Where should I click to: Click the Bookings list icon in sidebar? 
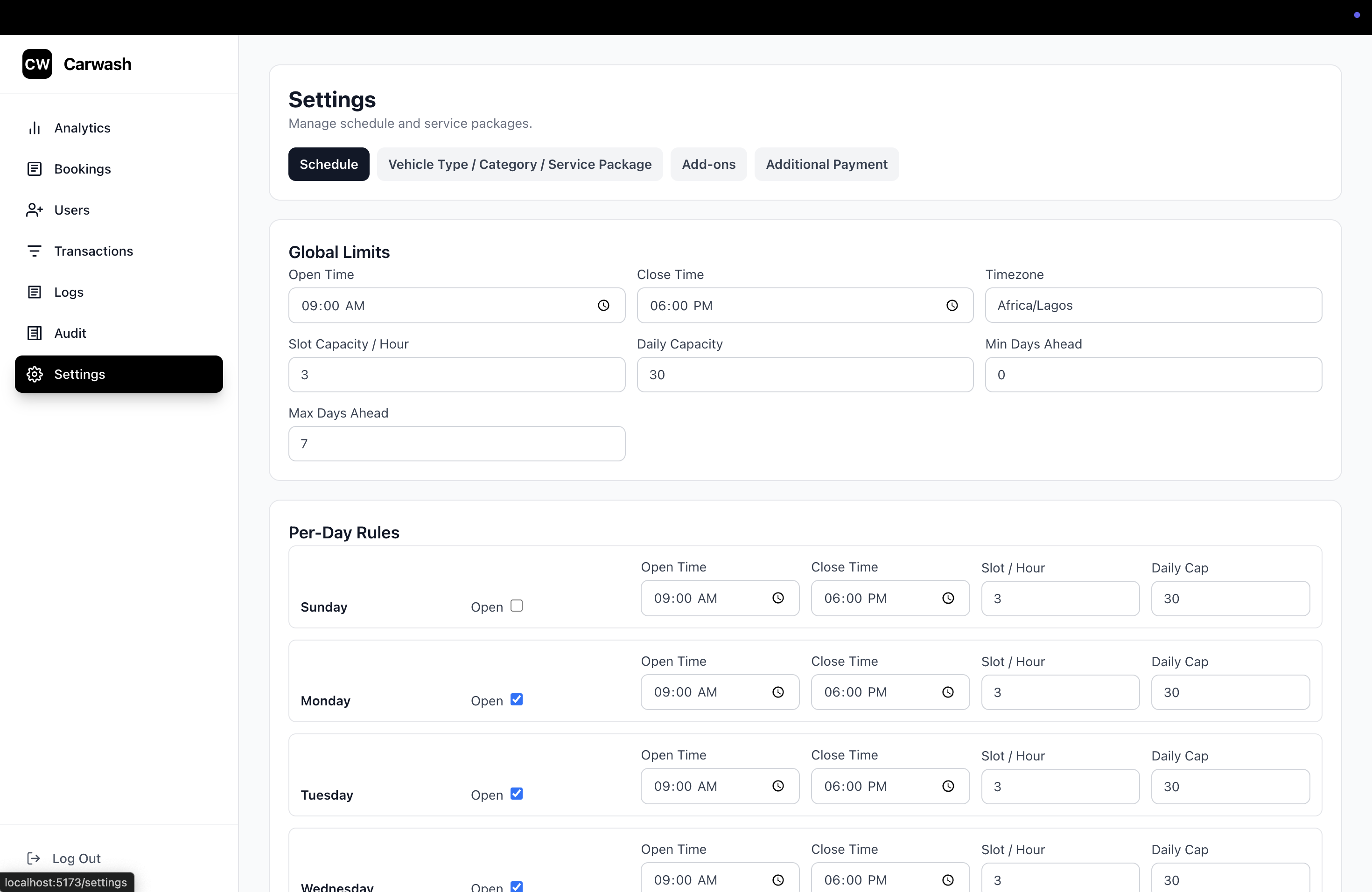(35, 169)
